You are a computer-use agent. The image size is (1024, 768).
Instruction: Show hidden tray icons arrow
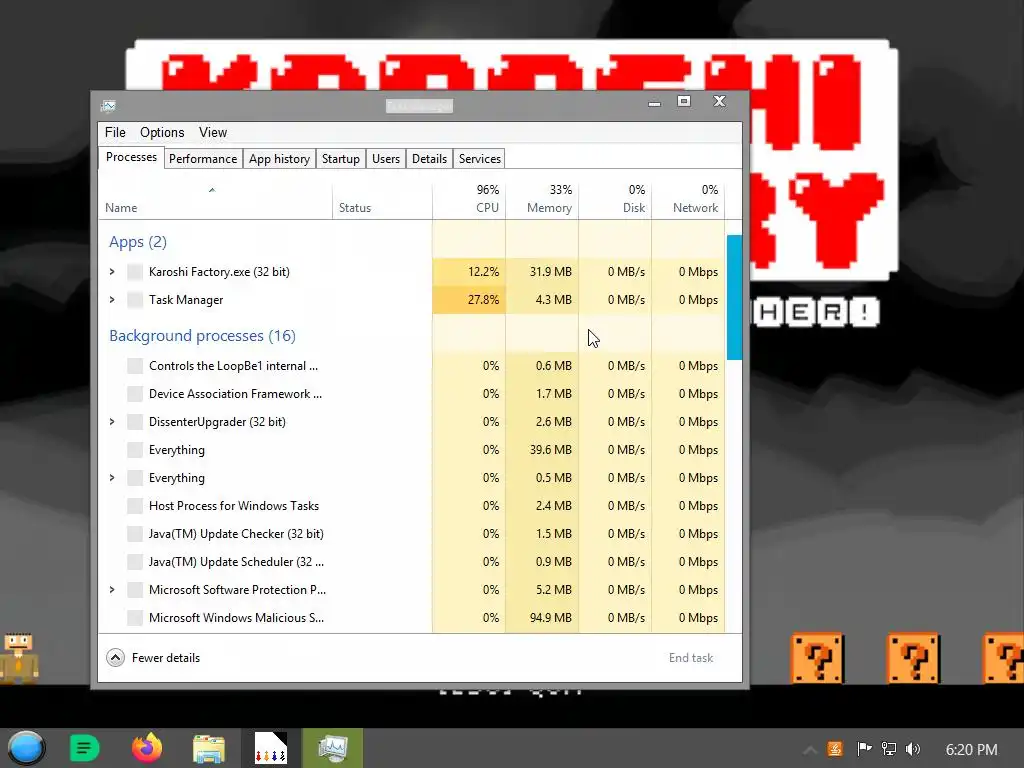click(x=810, y=750)
